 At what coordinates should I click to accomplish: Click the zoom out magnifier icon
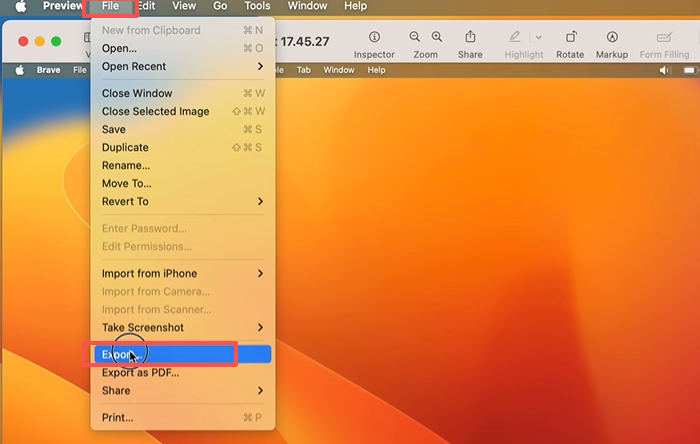tap(415, 37)
